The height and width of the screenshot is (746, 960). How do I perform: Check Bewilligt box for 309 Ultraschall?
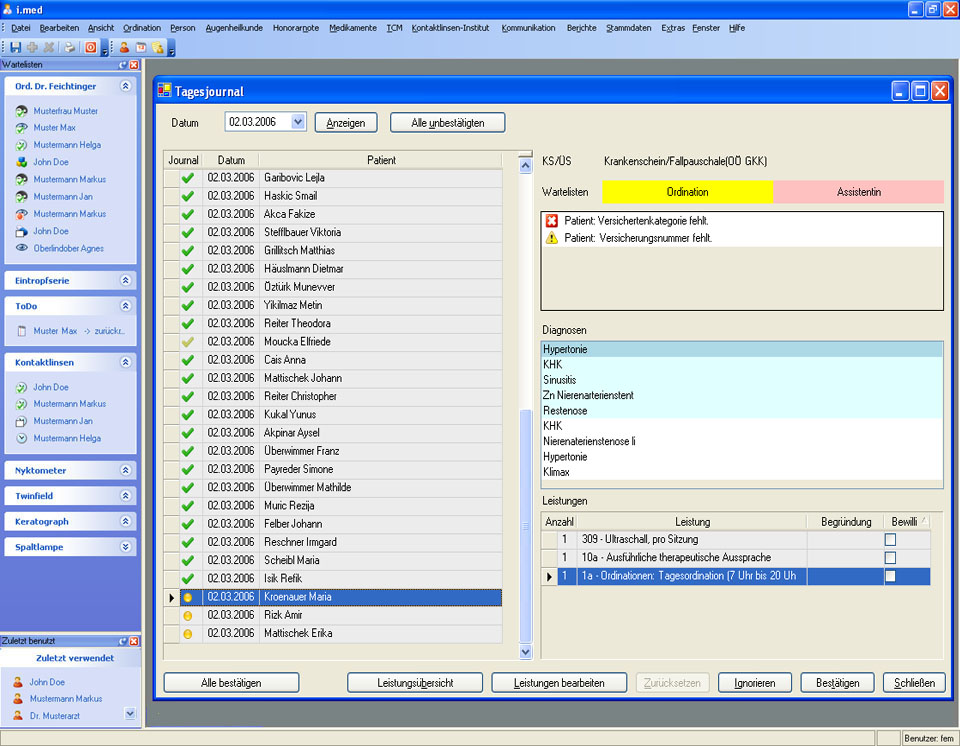tap(890, 540)
